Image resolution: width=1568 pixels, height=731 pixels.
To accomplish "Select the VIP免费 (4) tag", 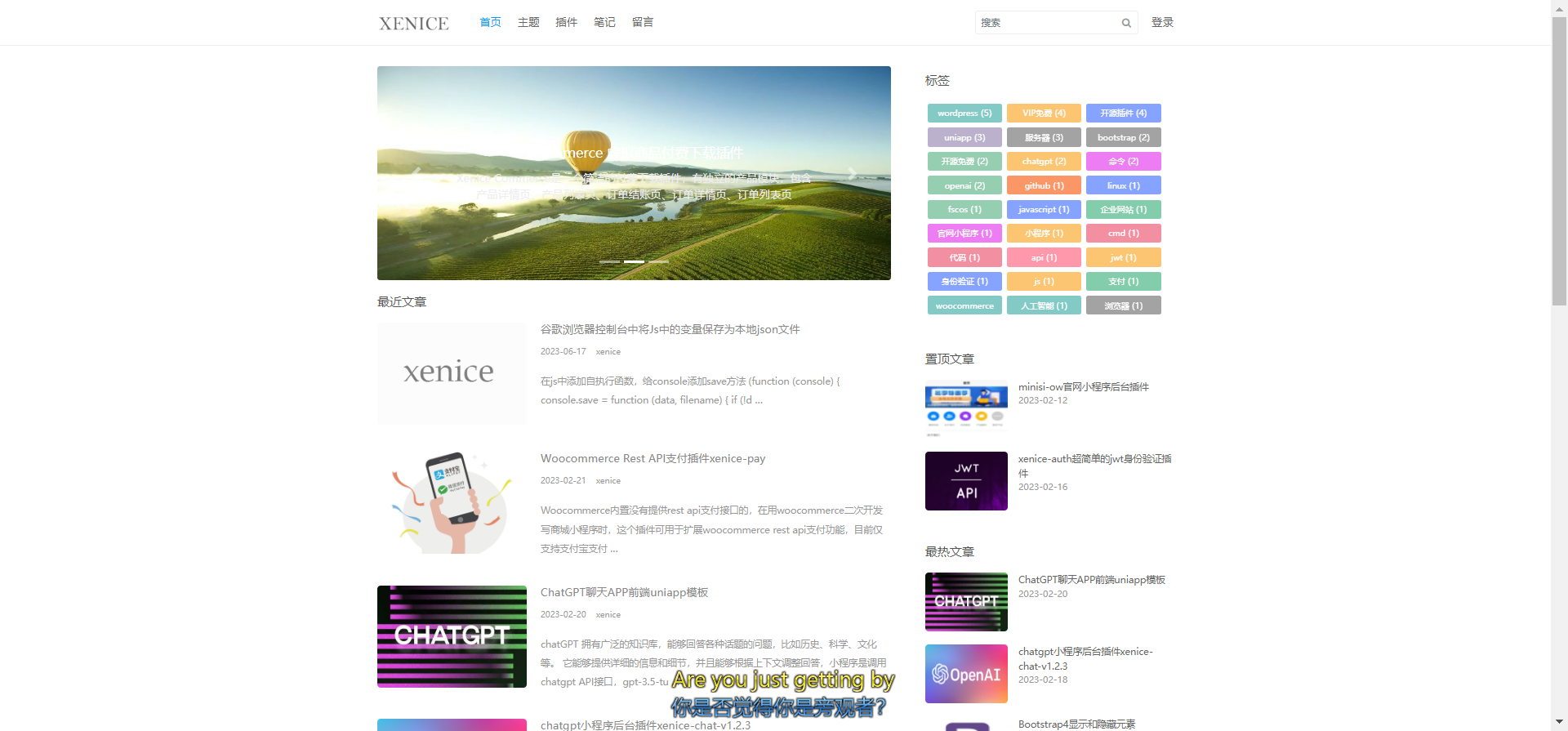I will pos(1044,114).
